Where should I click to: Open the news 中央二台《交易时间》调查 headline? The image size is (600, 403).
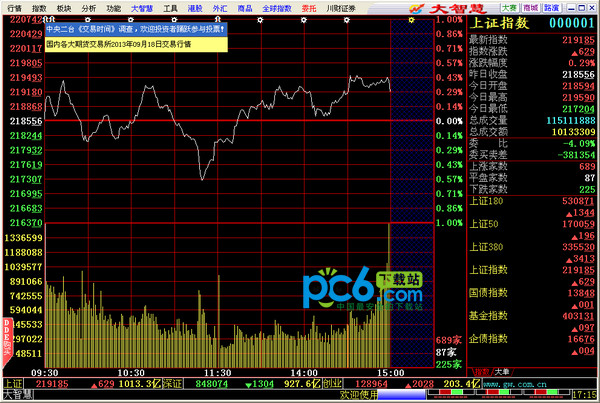136,29
